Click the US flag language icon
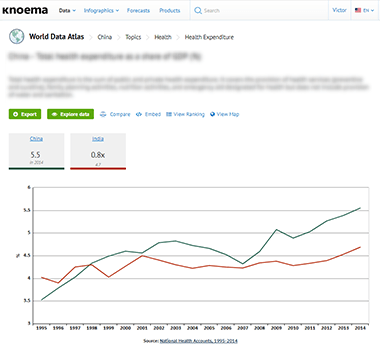Screen dimensions: 380x360 tap(358, 10)
